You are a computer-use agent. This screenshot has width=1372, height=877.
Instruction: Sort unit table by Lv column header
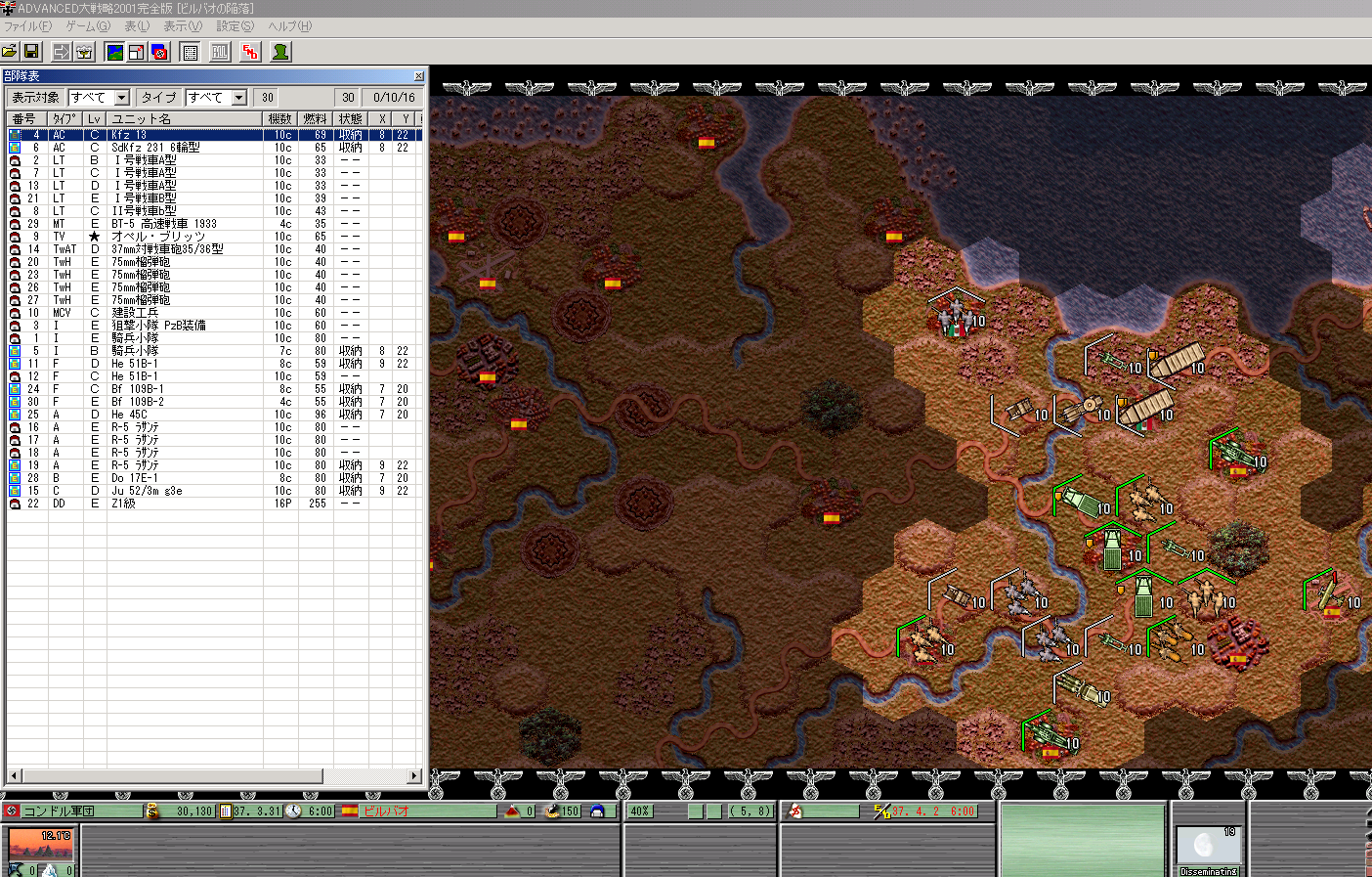coord(94,119)
